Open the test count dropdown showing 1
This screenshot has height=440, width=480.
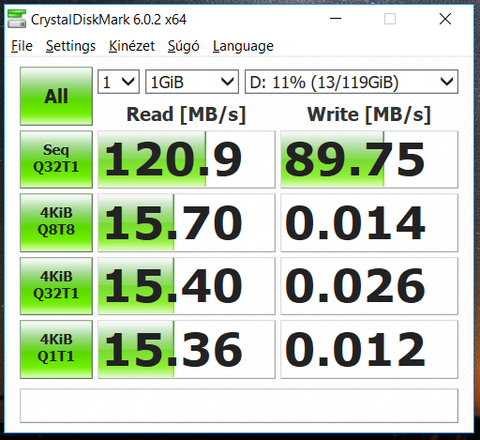(118, 82)
